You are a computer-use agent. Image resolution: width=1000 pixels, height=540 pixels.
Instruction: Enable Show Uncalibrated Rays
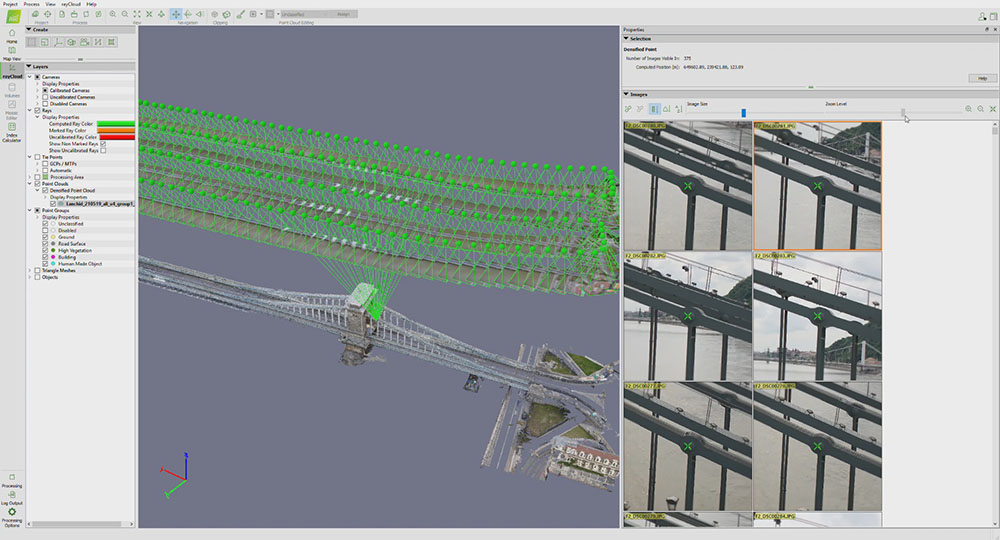(103, 150)
